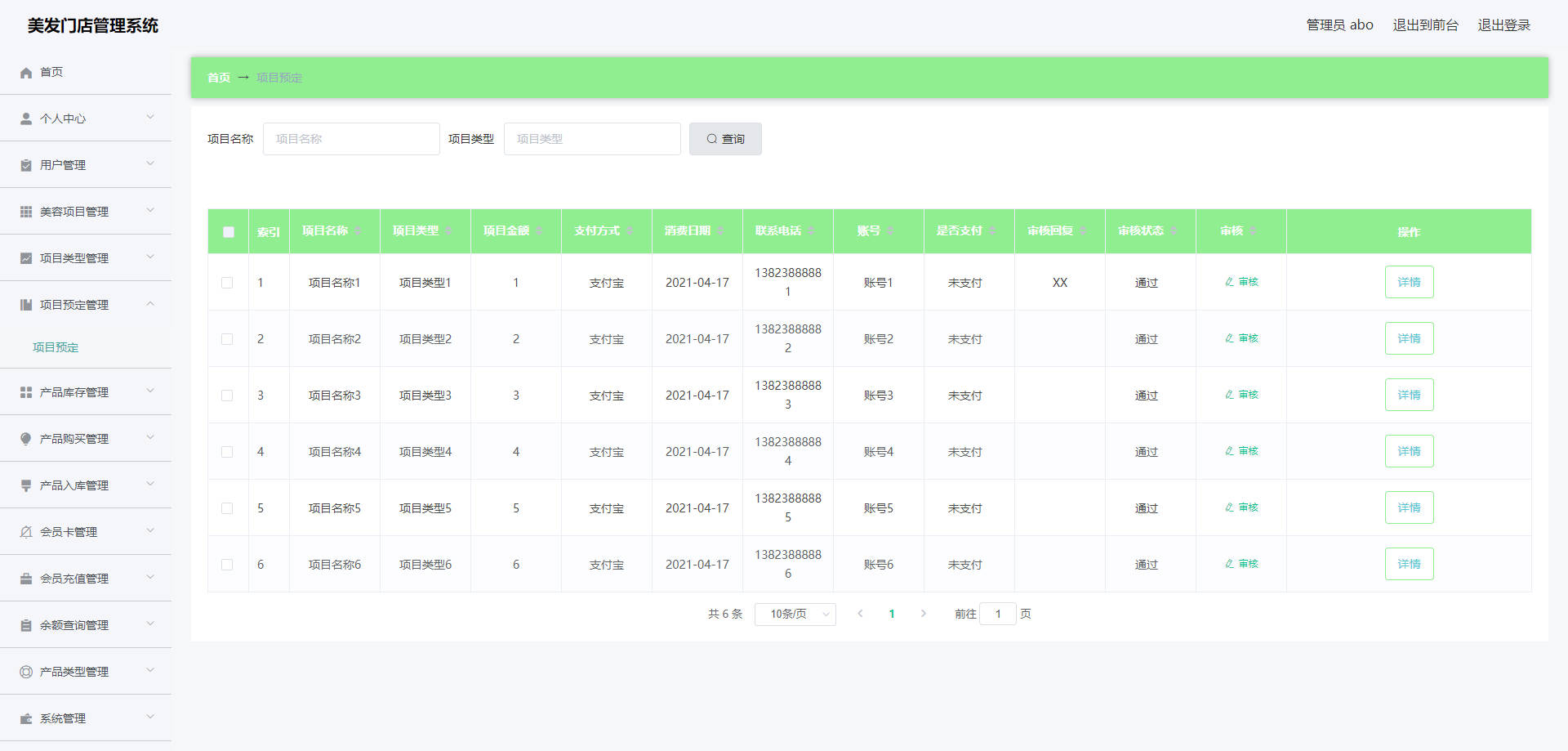Check the checkbox for row 项目名称6

[x=227, y=565]
